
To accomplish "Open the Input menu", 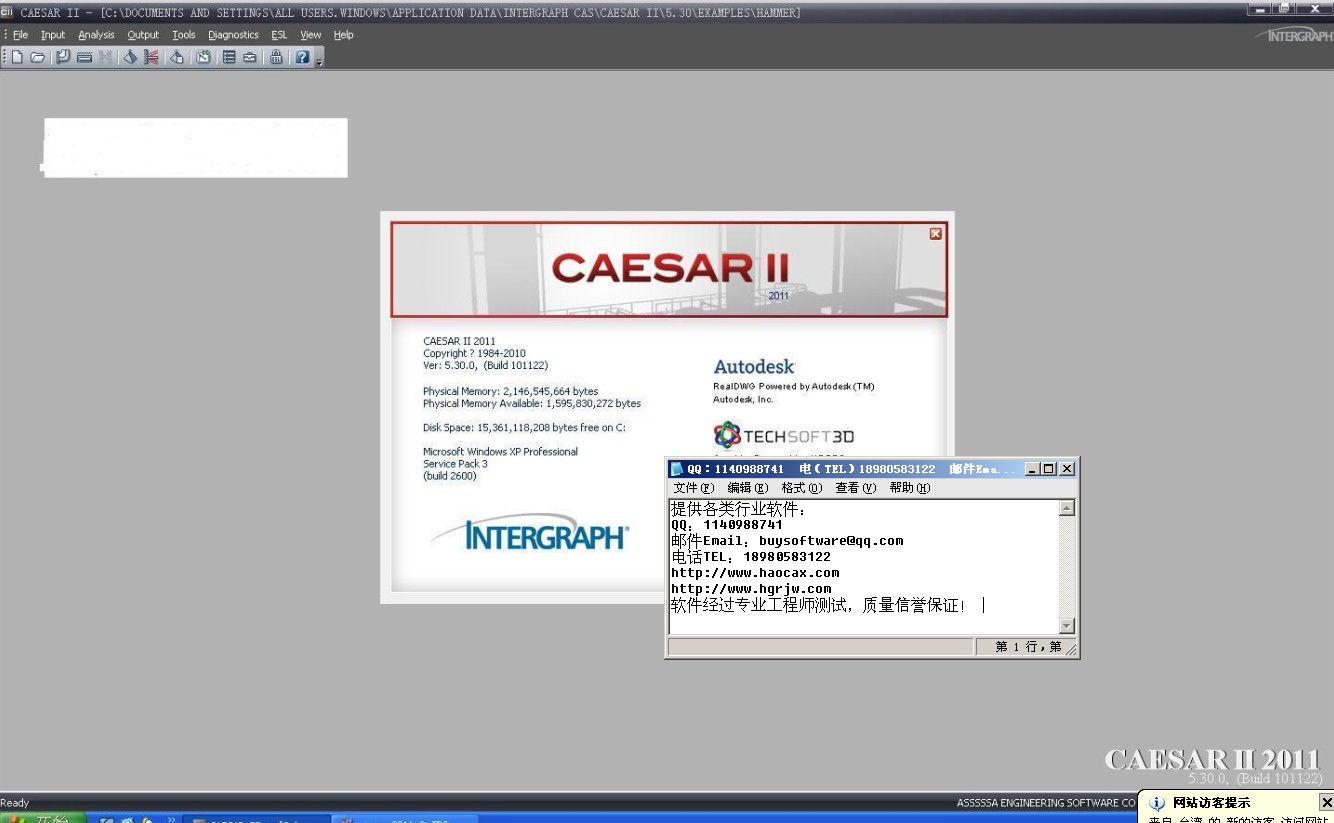I will click(x=53, y=35).
